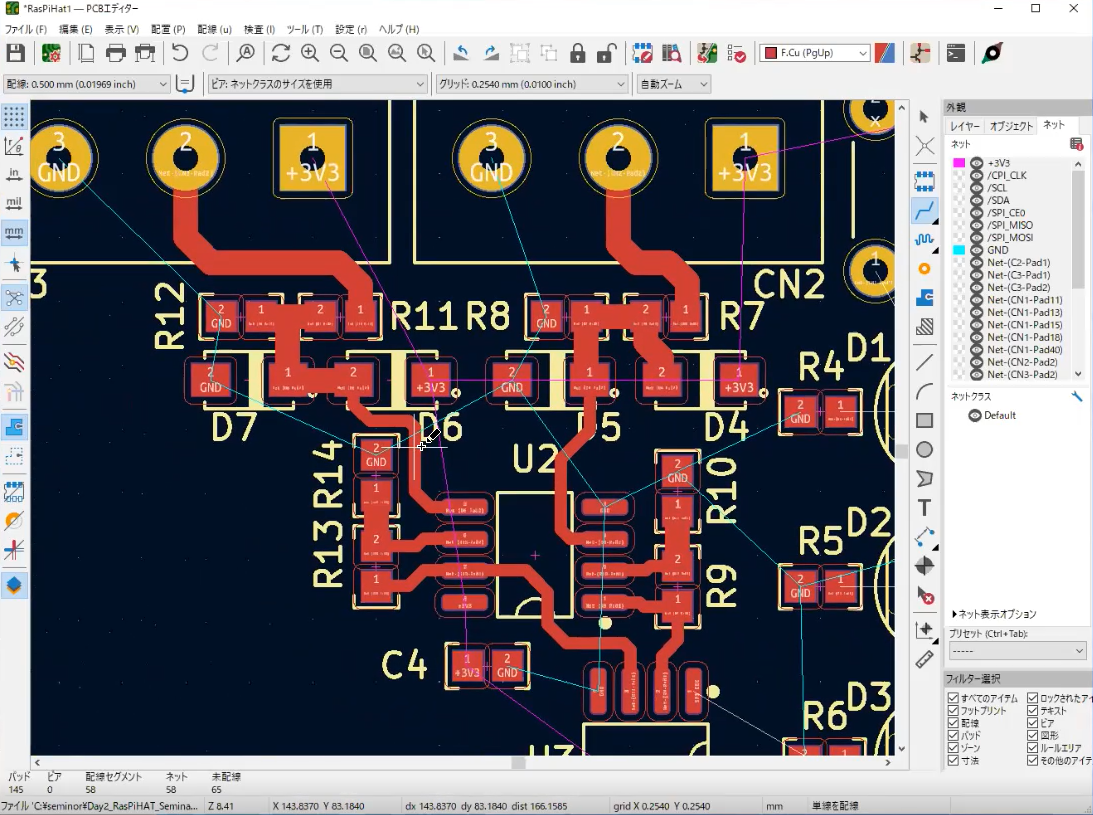This screenshot has width=1093, height=815.
Task: Expand ネット表示オプション section
Action: click(x=993, y=614)
